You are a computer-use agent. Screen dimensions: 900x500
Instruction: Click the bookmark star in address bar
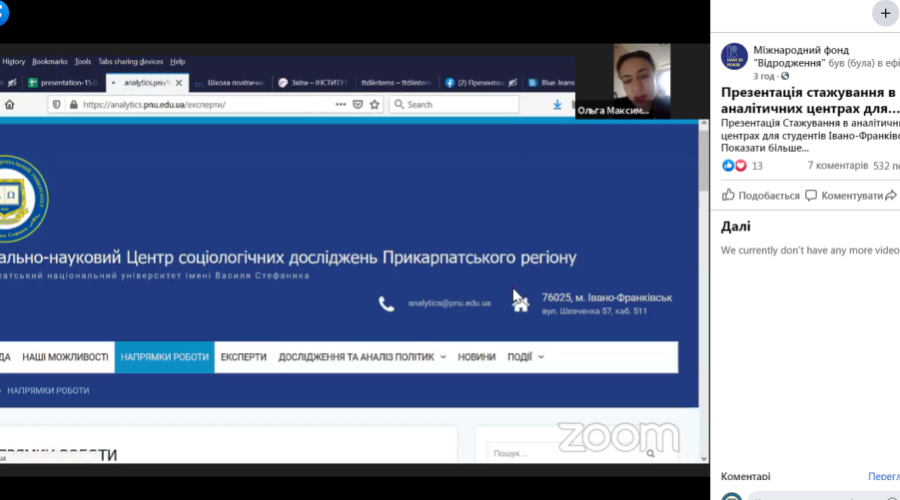pos(376,104)
